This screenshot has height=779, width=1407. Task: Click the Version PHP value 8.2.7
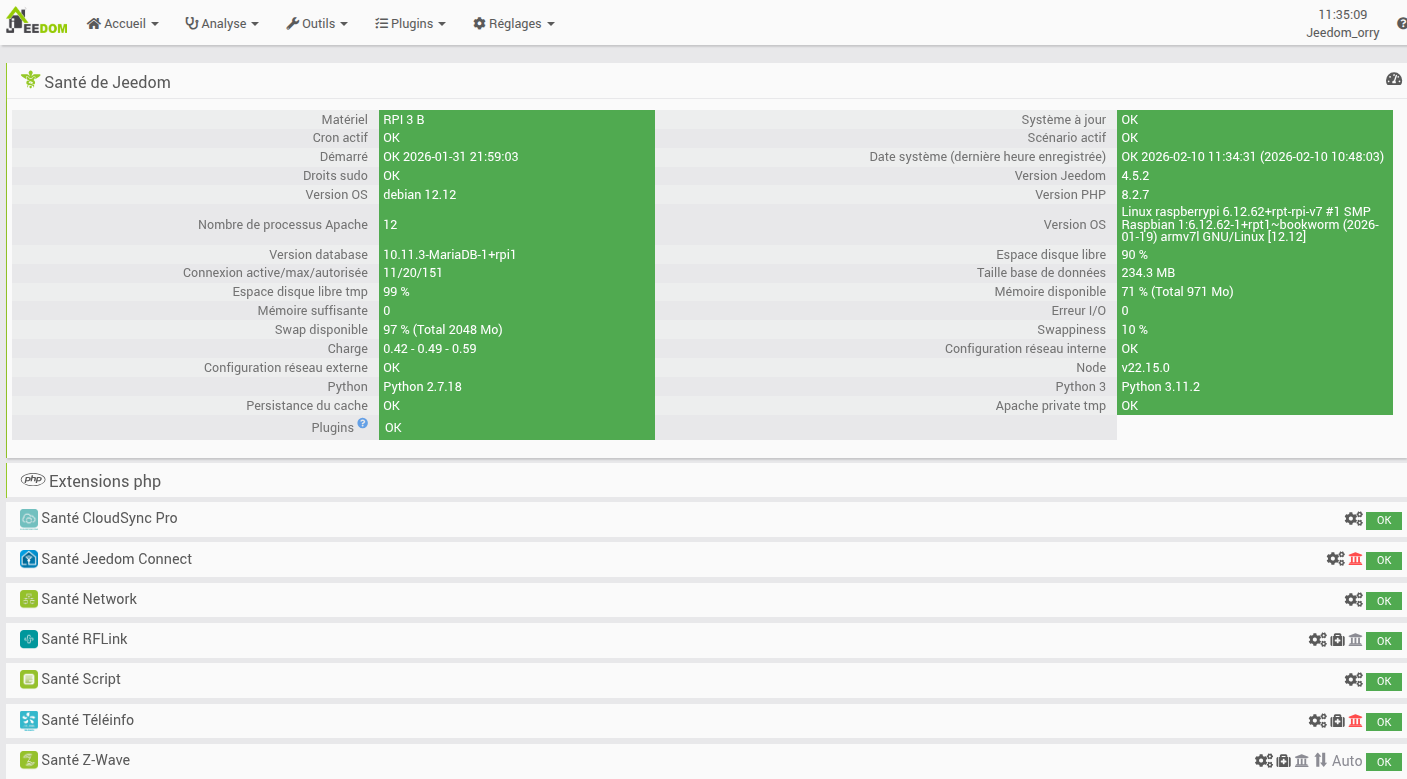click(1135, 195)
